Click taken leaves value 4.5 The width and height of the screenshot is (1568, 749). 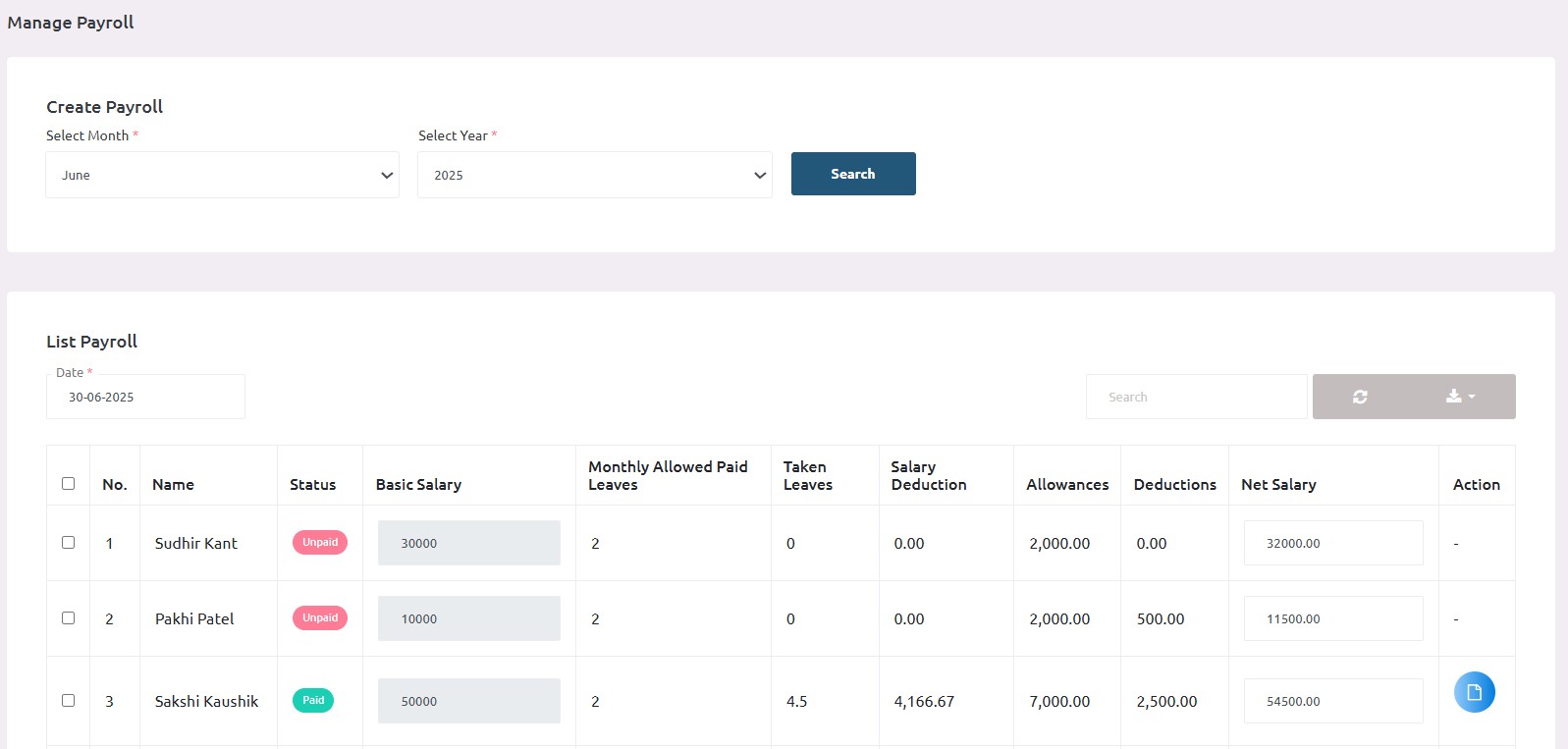(x=796, y=701)
